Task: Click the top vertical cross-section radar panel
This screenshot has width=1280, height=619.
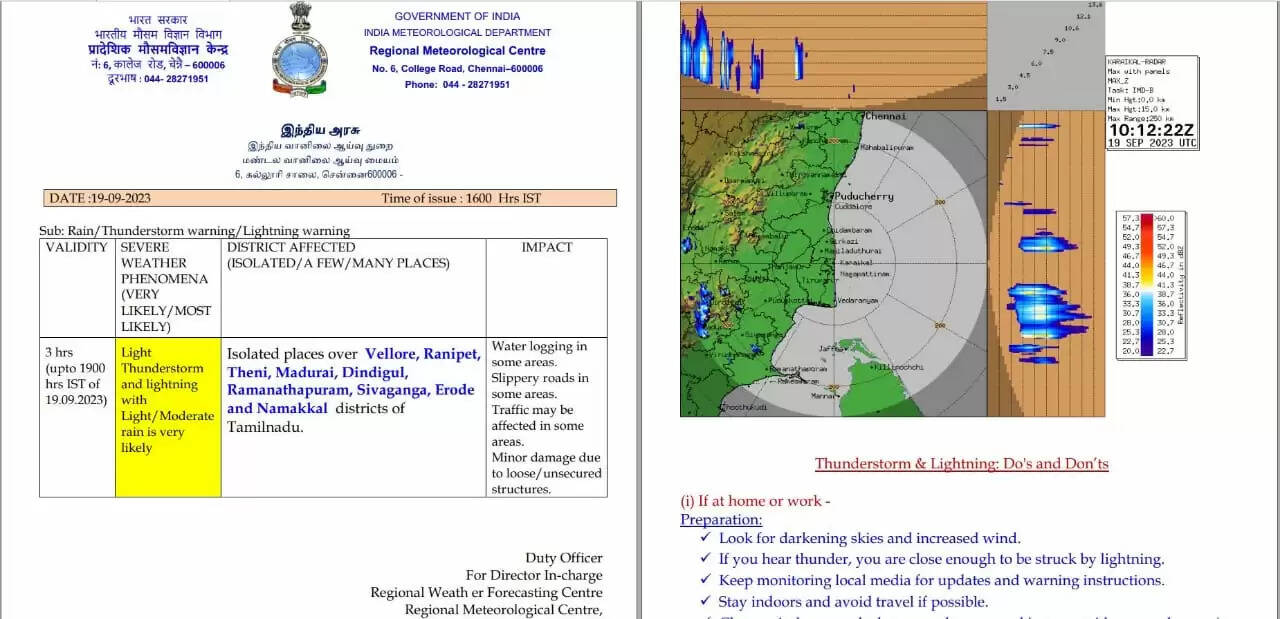Action: click(x=833, y=50)
